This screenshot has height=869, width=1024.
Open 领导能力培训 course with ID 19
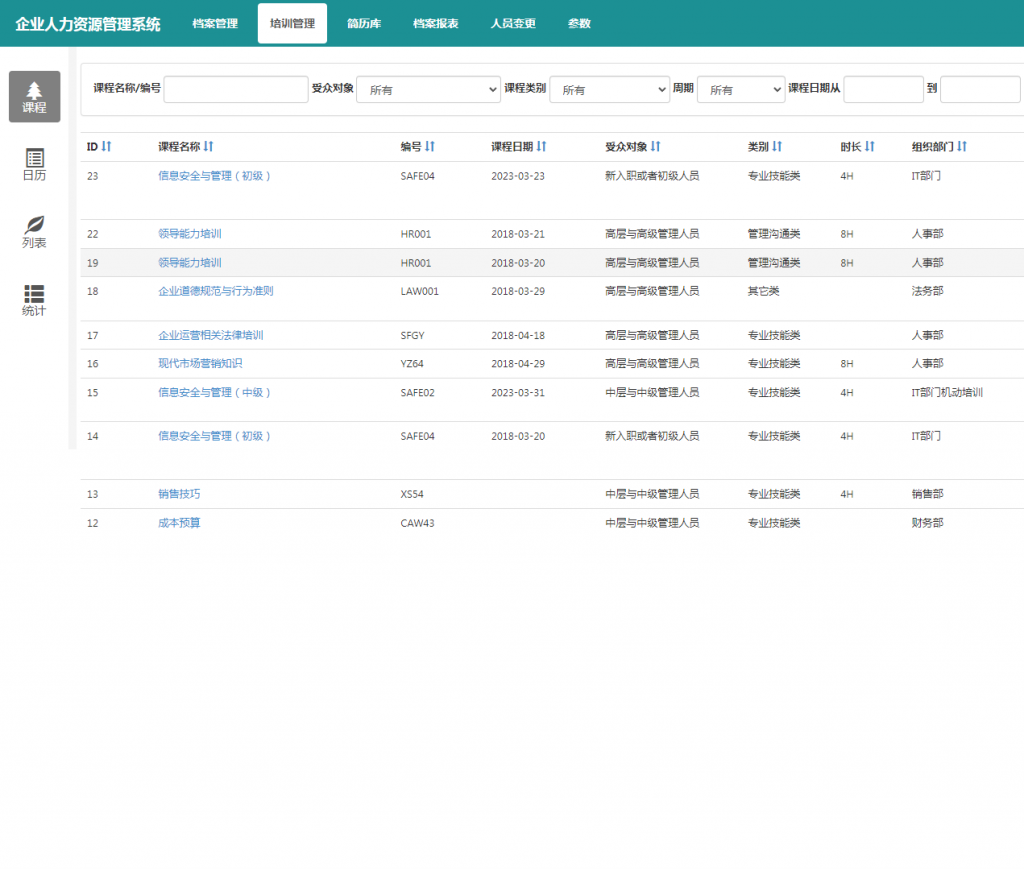click(x=190, y=262)
